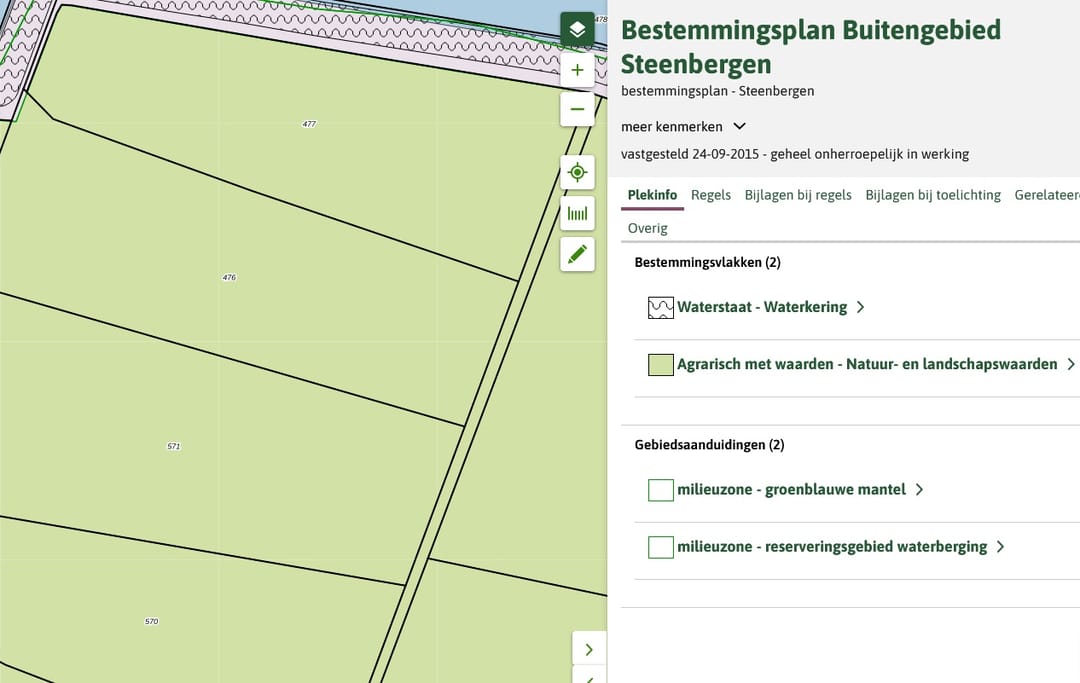This screenshot has width=1080, height=683.
Task: Zoom out on the map
Action: (x=577, y=108)
